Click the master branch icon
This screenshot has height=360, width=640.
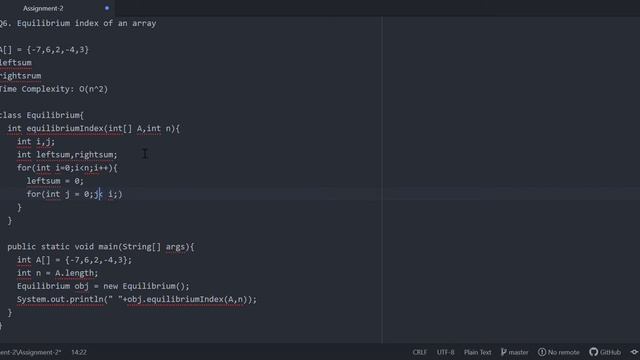click(x=503, y=352)
